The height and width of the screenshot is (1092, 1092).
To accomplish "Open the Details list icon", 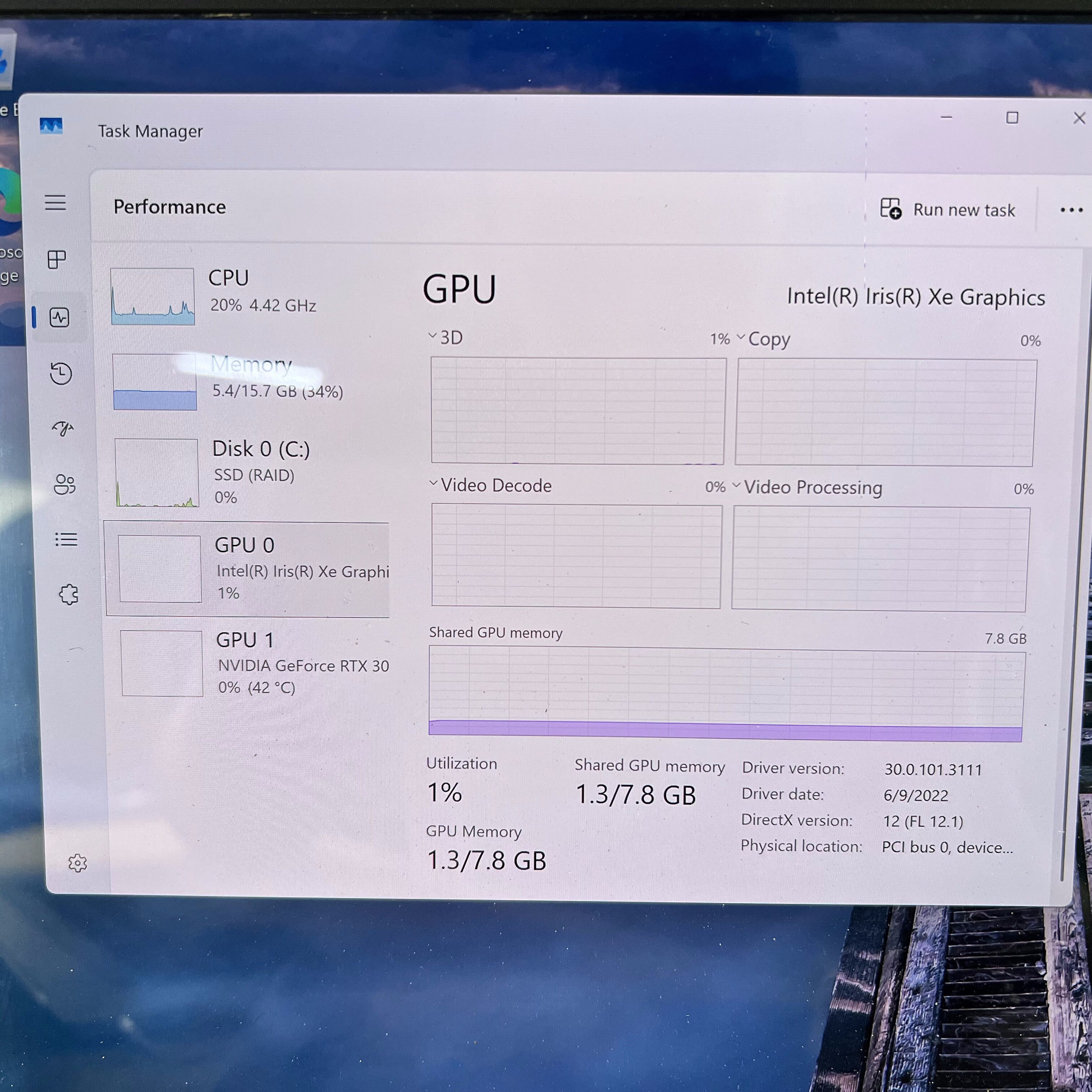I will click(x=66, y=539).
